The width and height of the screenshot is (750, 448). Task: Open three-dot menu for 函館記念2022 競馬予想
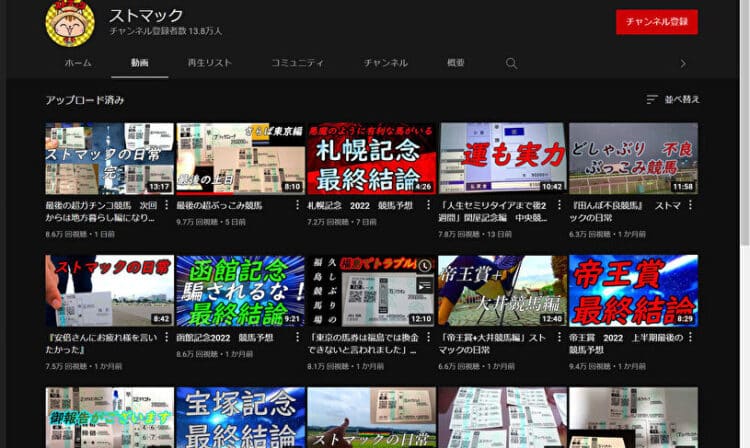coord(298,337)
